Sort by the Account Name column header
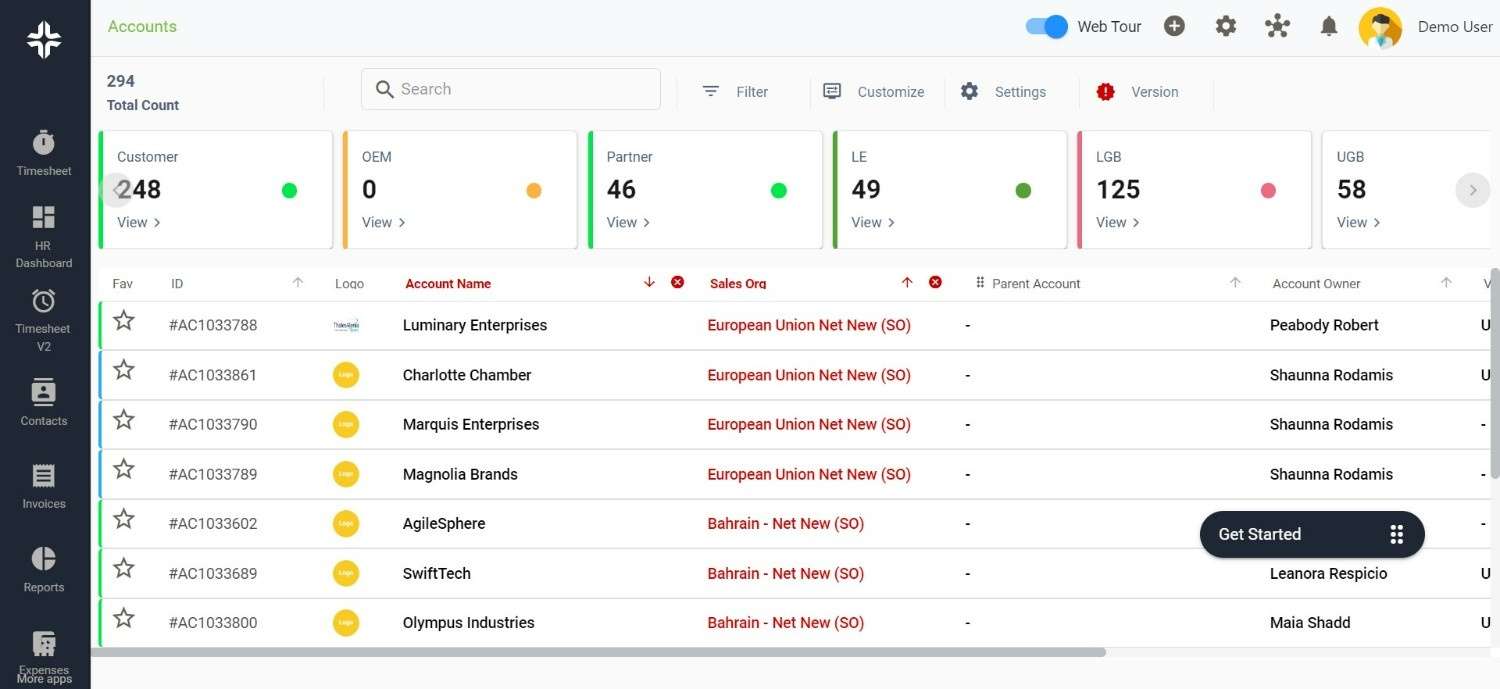The height and width of the screenshot is (689, 1500). point(448,284)
